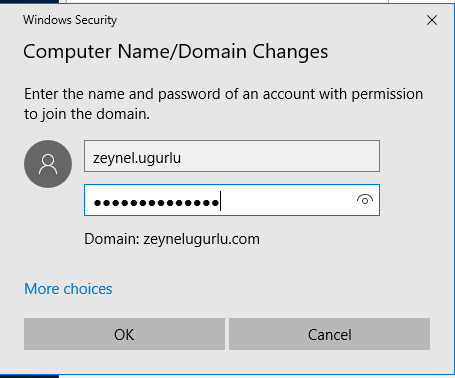Dismiss the dialog with Cancel button

pos(329,334)
